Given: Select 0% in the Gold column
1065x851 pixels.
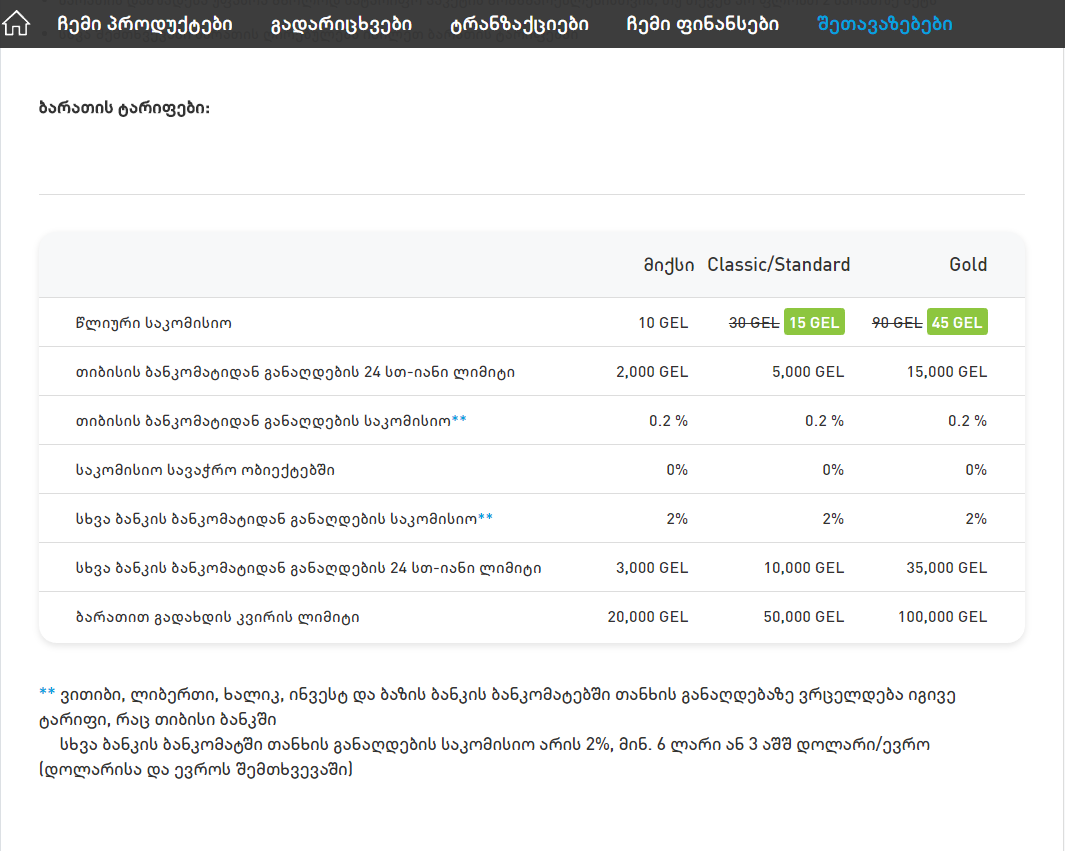Looking at the screenshot, I should pos(976,470).
